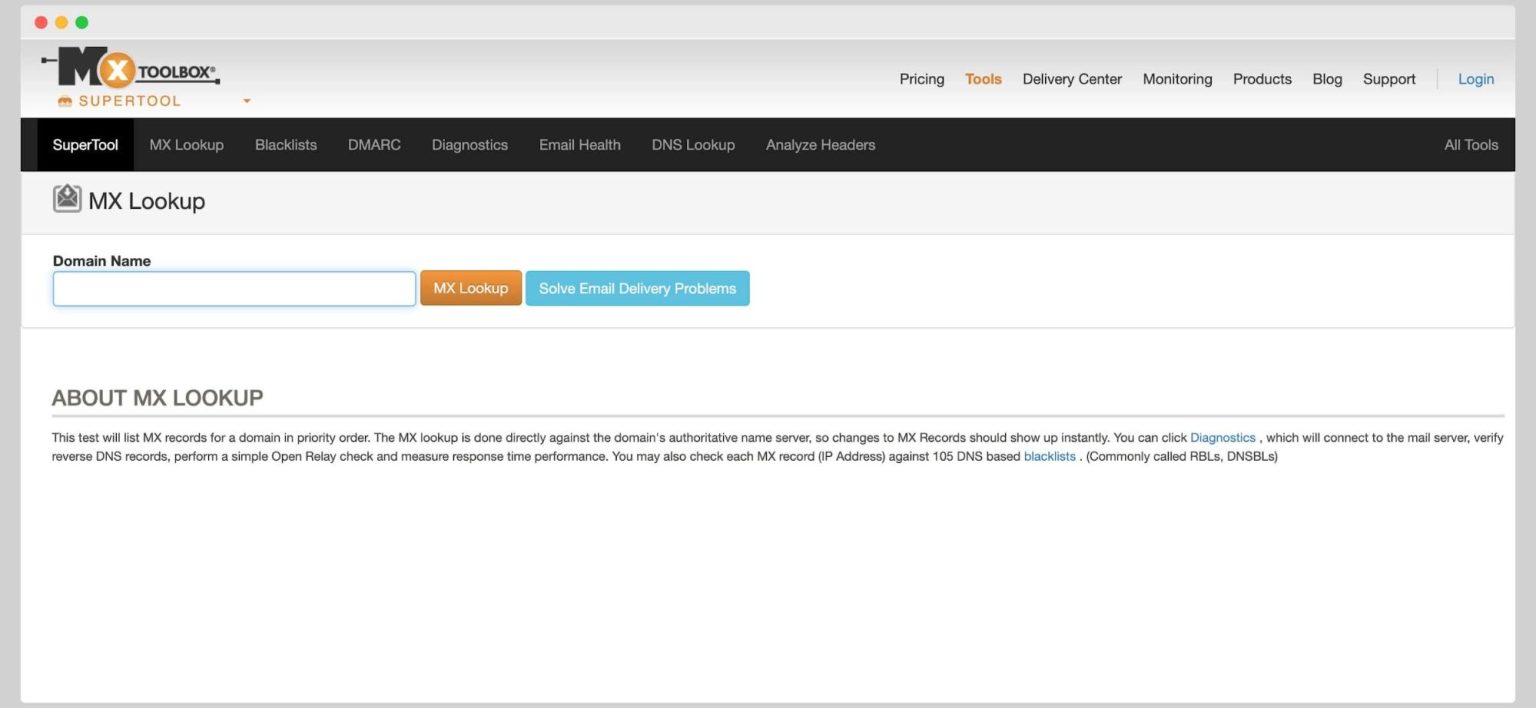Select Pricing in the top navigation

coord(920,79)
